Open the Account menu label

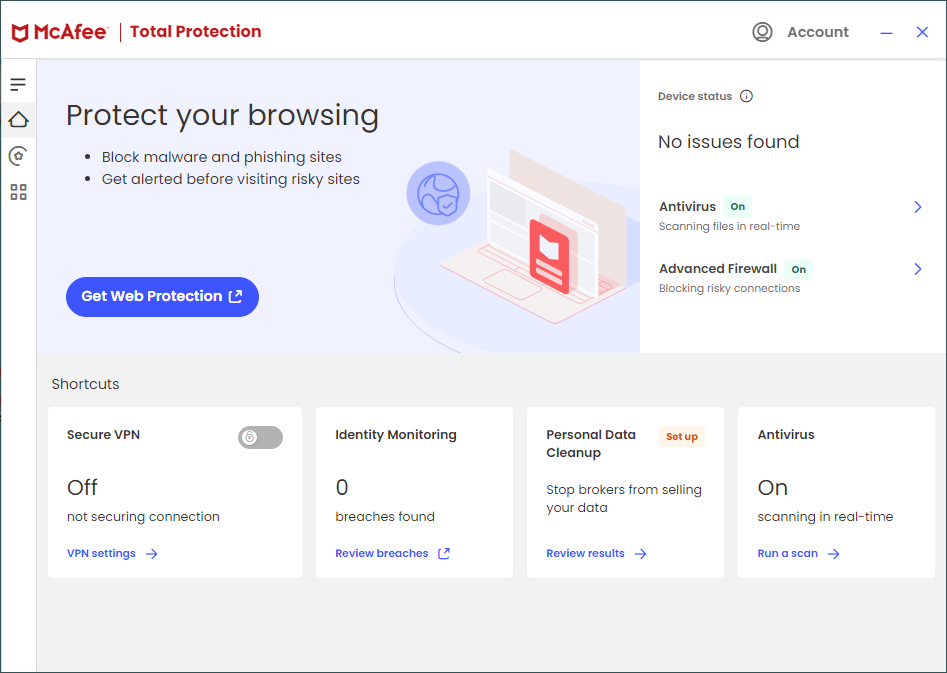[x=817, y=32]
